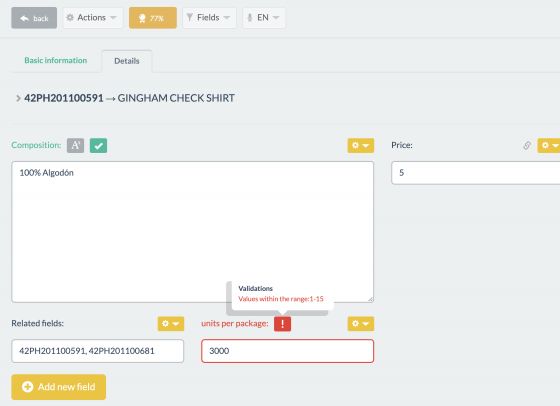Open the Actions menu
Viewport: 560px width, 406px height.
pyautogui.click(x=93, y=17)
